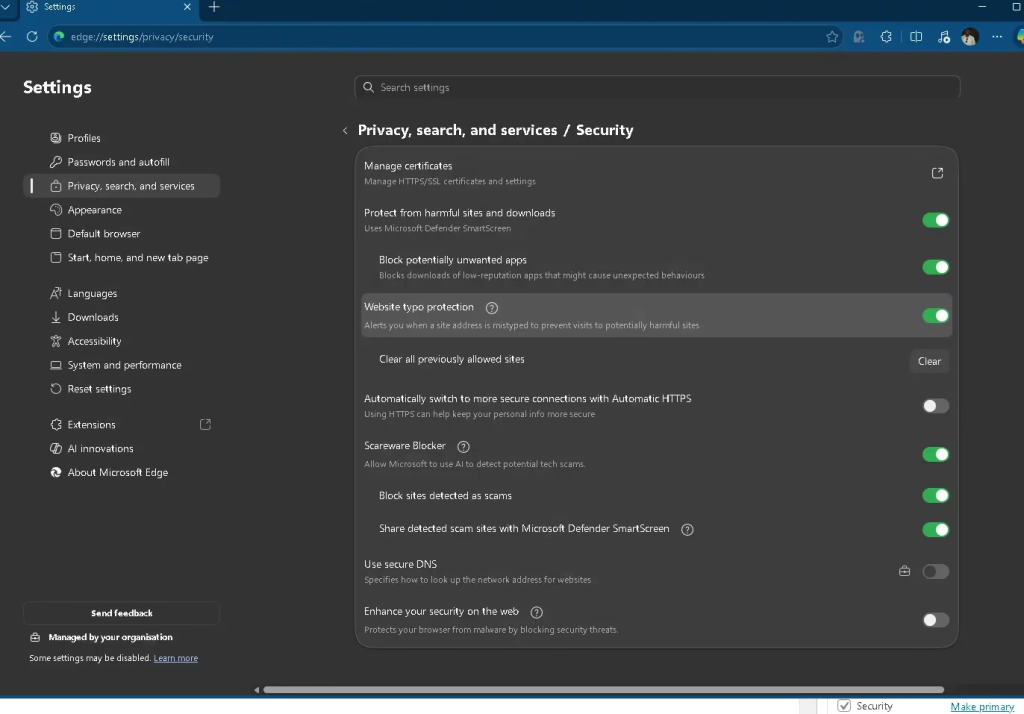1024x714 pixels.
Task: Select Downloads in the settings sidebar
Action: click(x=93, y=317)
